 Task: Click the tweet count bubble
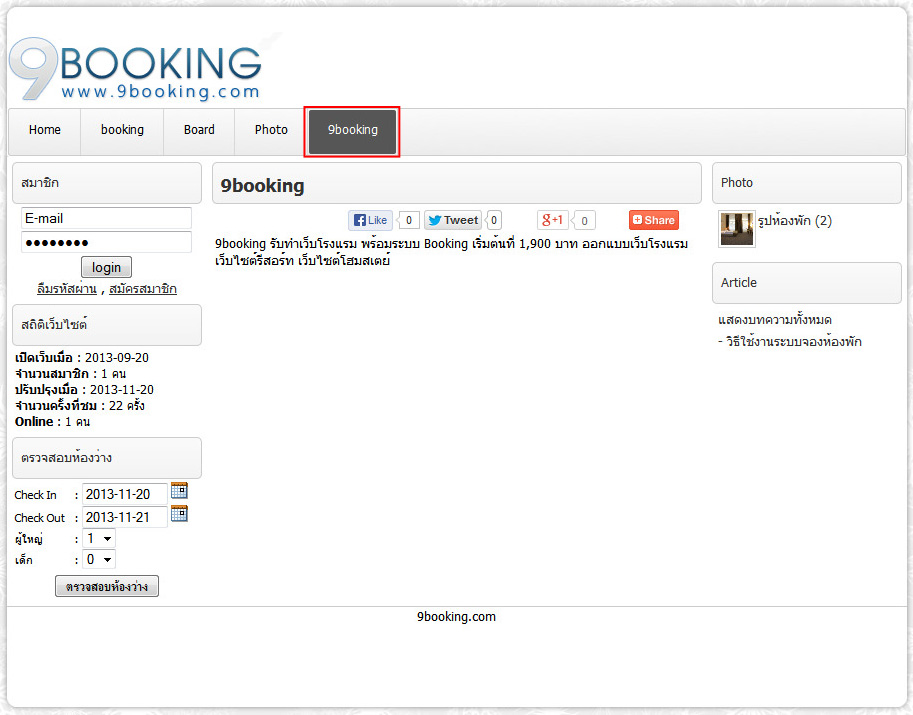pos(494,220)
